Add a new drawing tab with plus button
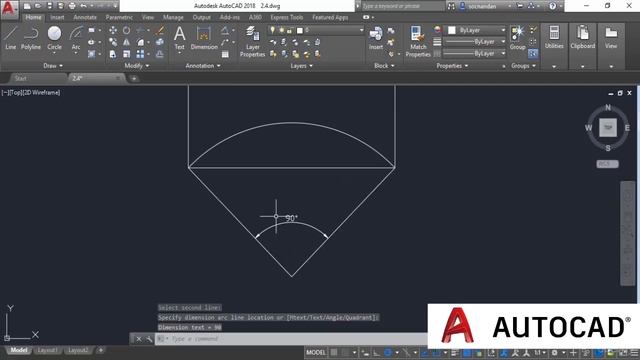The width and height of the screenshot is (640, 360). click(x=134, y=78)
